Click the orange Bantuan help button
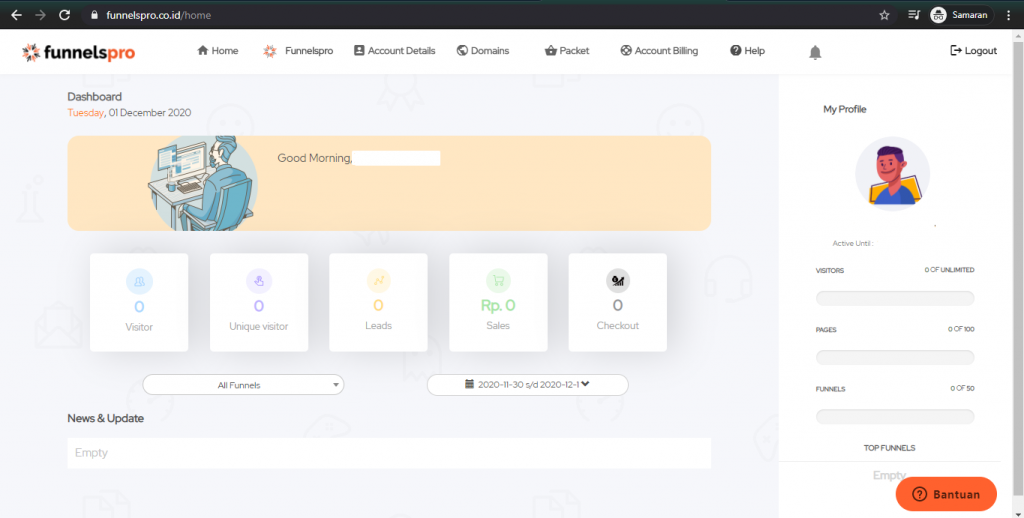The height and width of the screenshot is (518, 1024). (x=946, y=494)
